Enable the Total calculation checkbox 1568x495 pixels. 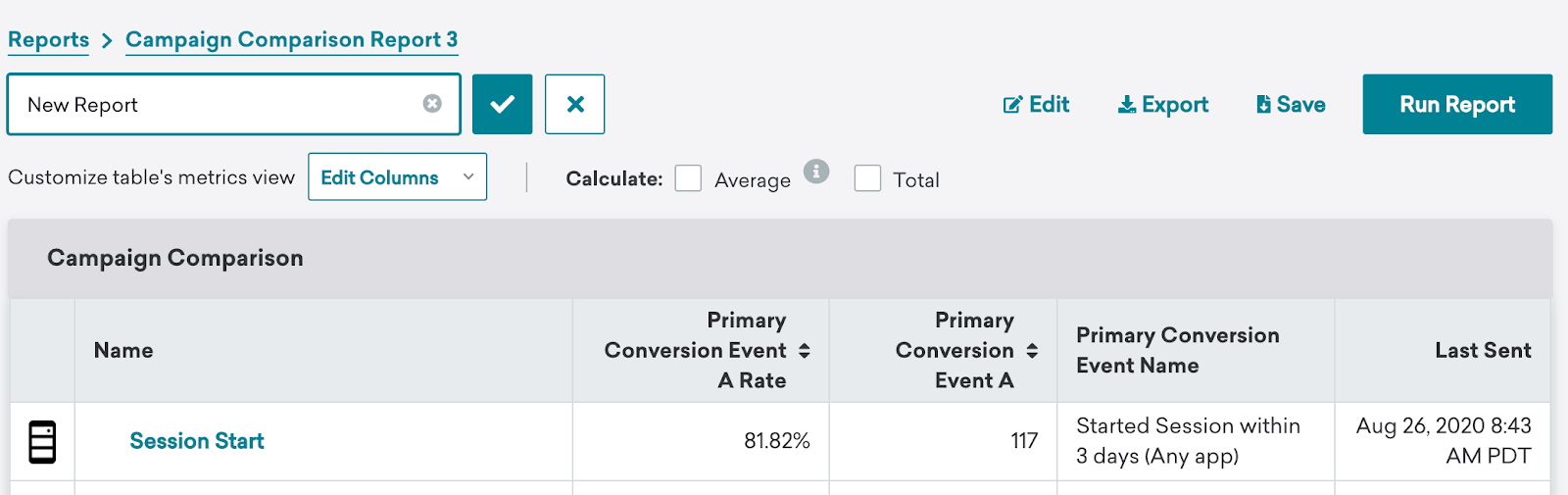(x=867, y=178)
